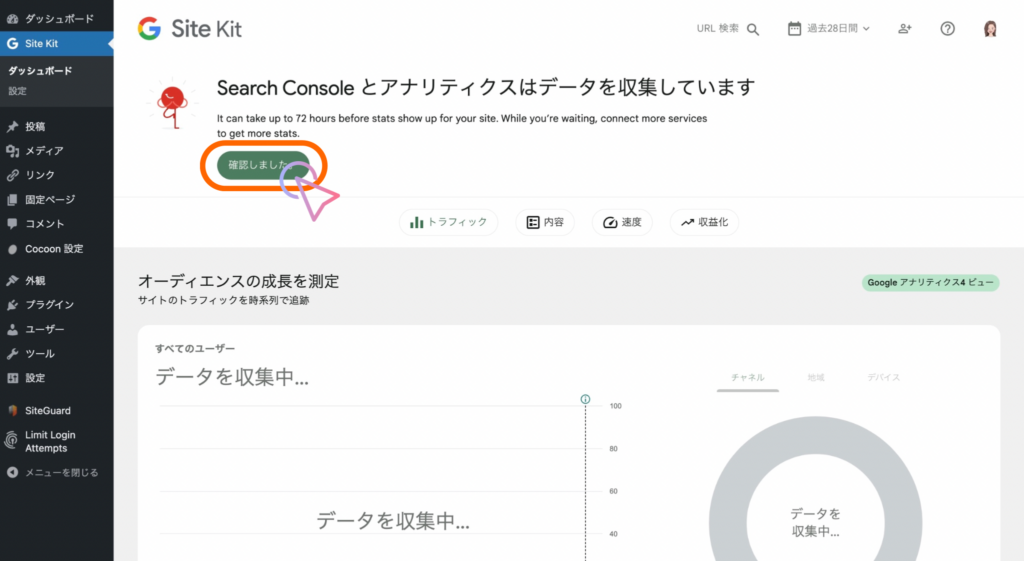Click the Google アナリティクス4 ビュー badge
1024x561 pixels.
pyautogui.click(x=930, y=283)
